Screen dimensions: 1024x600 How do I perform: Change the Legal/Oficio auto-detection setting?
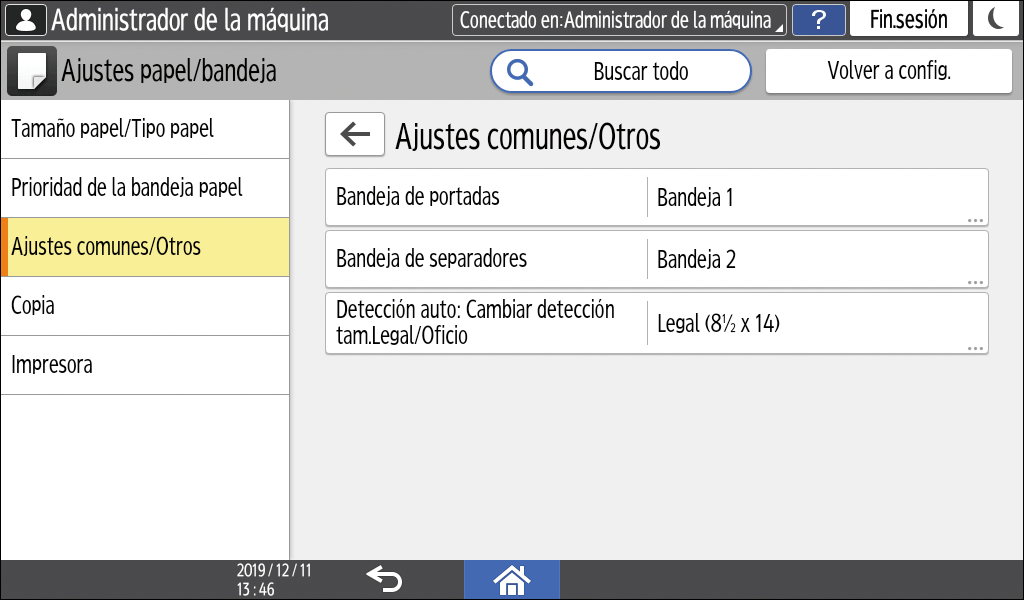pyautogui.click(x=657, y=323)
